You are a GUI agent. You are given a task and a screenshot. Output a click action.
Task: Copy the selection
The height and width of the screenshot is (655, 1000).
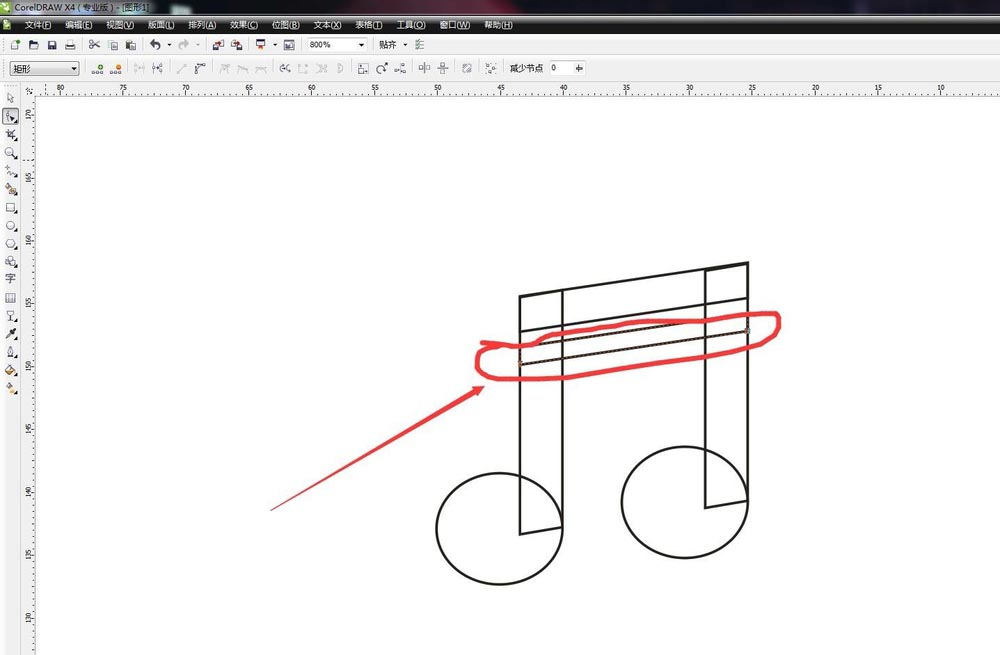click(x=113, y=45)
